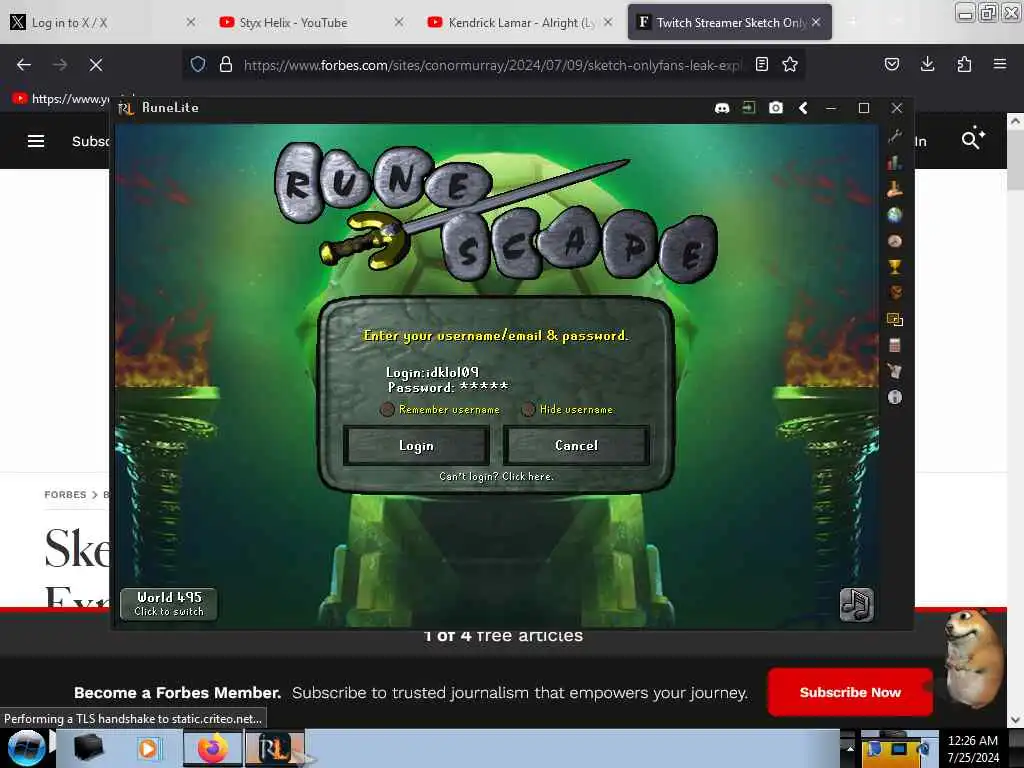This screenshot has height=768, width=1024.
Task: Enable Hide username option
Action: (x=528, y=409)
